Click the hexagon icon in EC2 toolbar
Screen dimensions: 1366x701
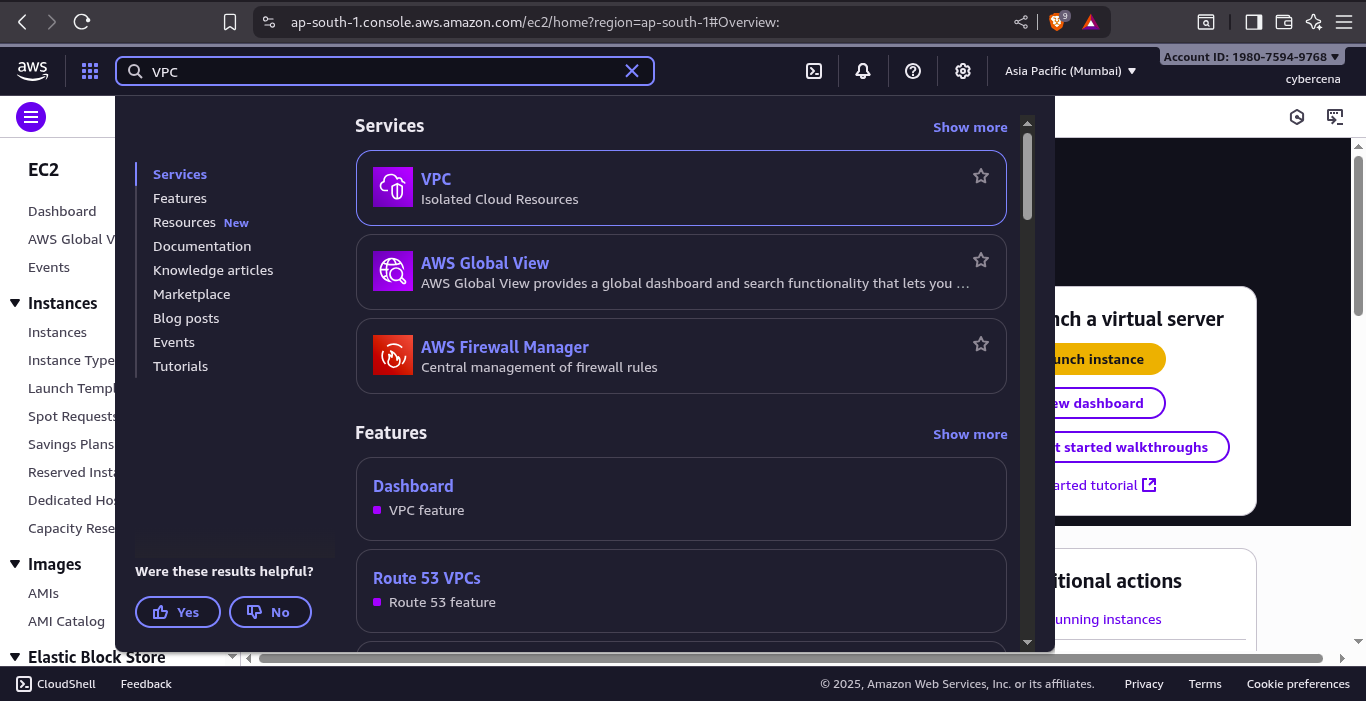click(1297, 117)
